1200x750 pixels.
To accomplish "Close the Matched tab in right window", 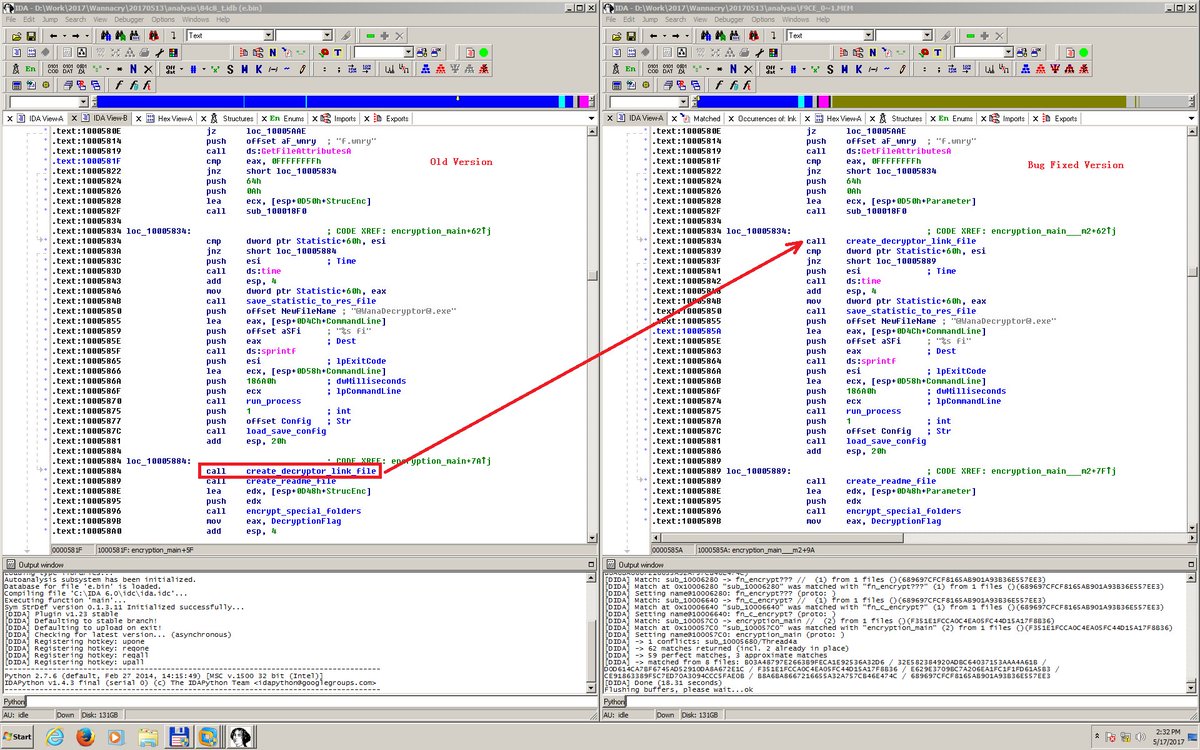I will [674, 118].
